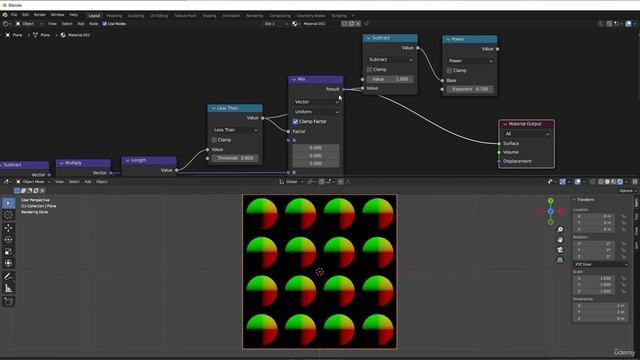Toggle lock on Scale X field
This screenshot has height=360, width=640.
click(x=623, y=278)
